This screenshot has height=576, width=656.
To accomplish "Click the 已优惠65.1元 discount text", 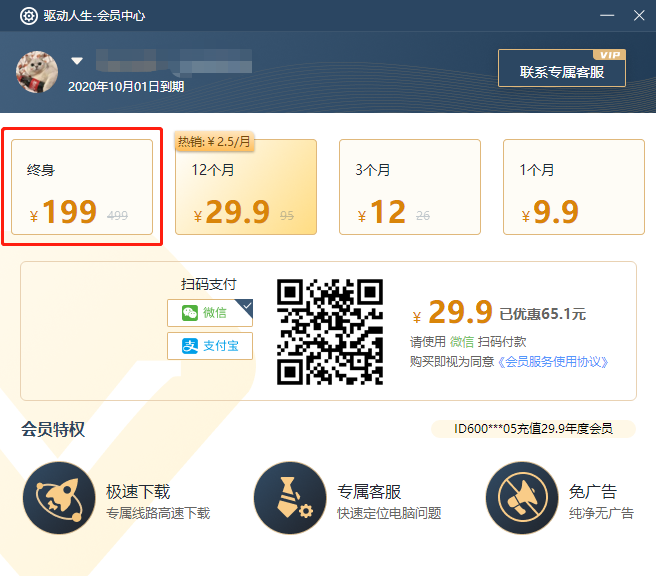I will [x=543, y=314].
